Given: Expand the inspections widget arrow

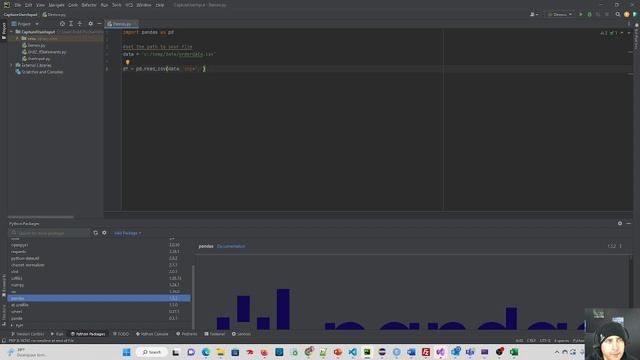Looking at the screenshot, I should coord(629,33).
